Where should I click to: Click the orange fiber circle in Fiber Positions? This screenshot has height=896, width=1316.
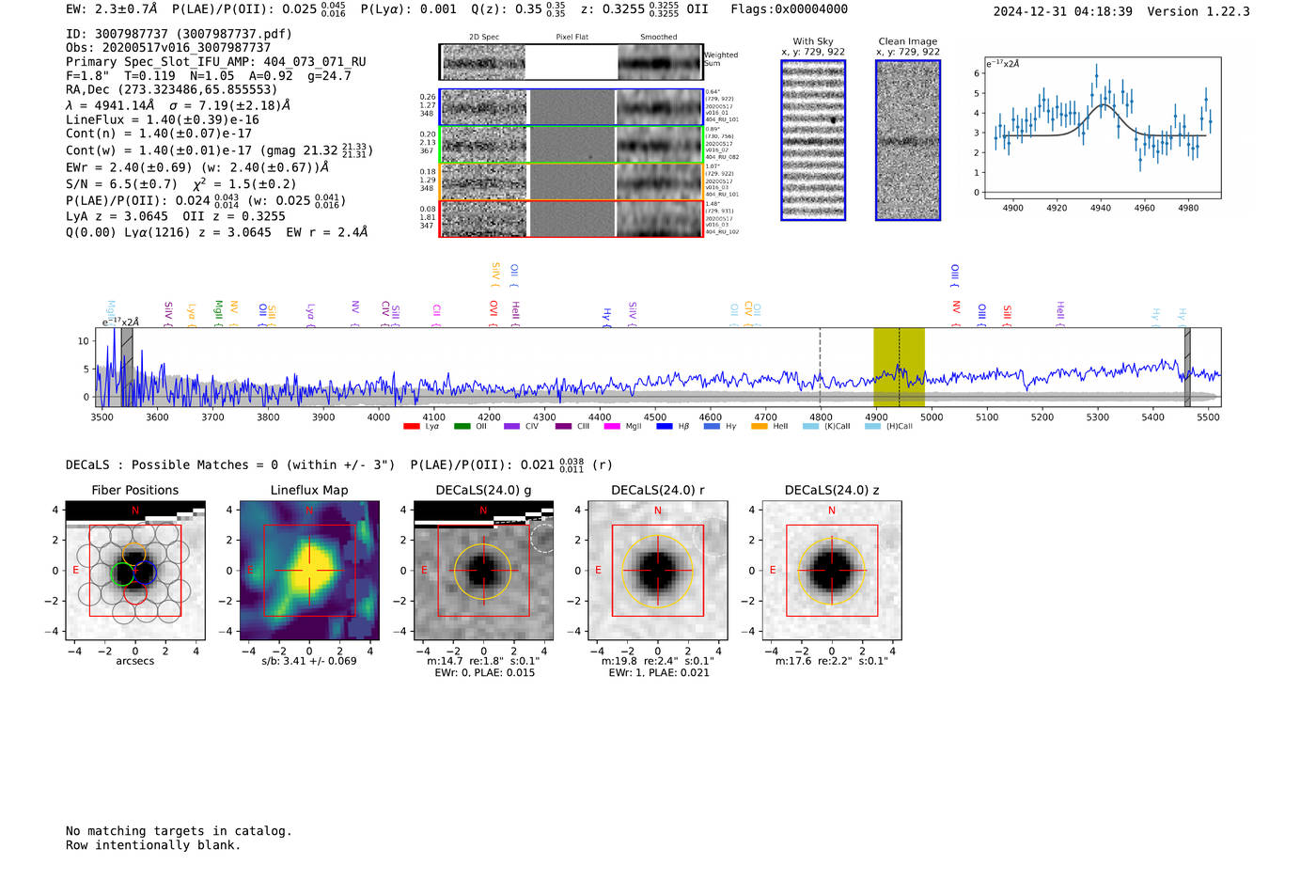tap(134, 554)
